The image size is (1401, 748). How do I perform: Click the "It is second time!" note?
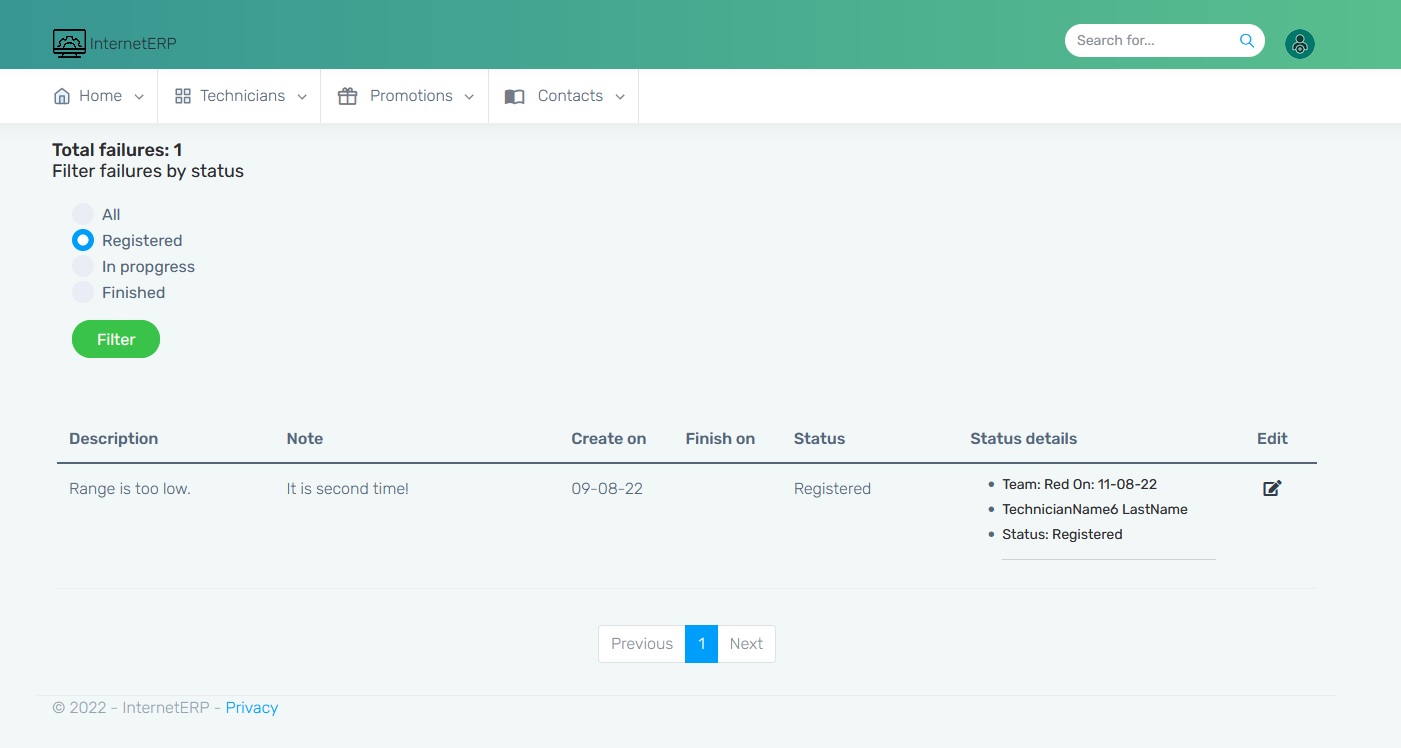347,489
